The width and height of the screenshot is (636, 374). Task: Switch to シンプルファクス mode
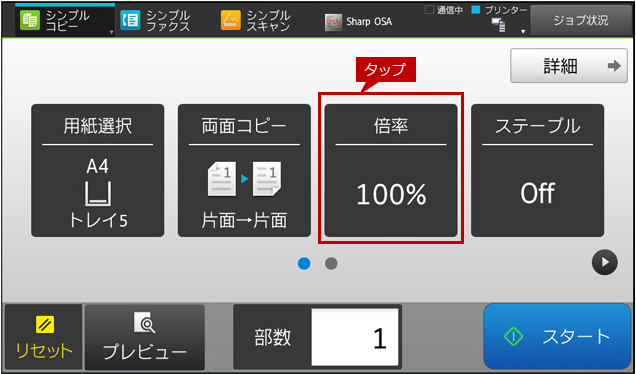pos(155,21)
